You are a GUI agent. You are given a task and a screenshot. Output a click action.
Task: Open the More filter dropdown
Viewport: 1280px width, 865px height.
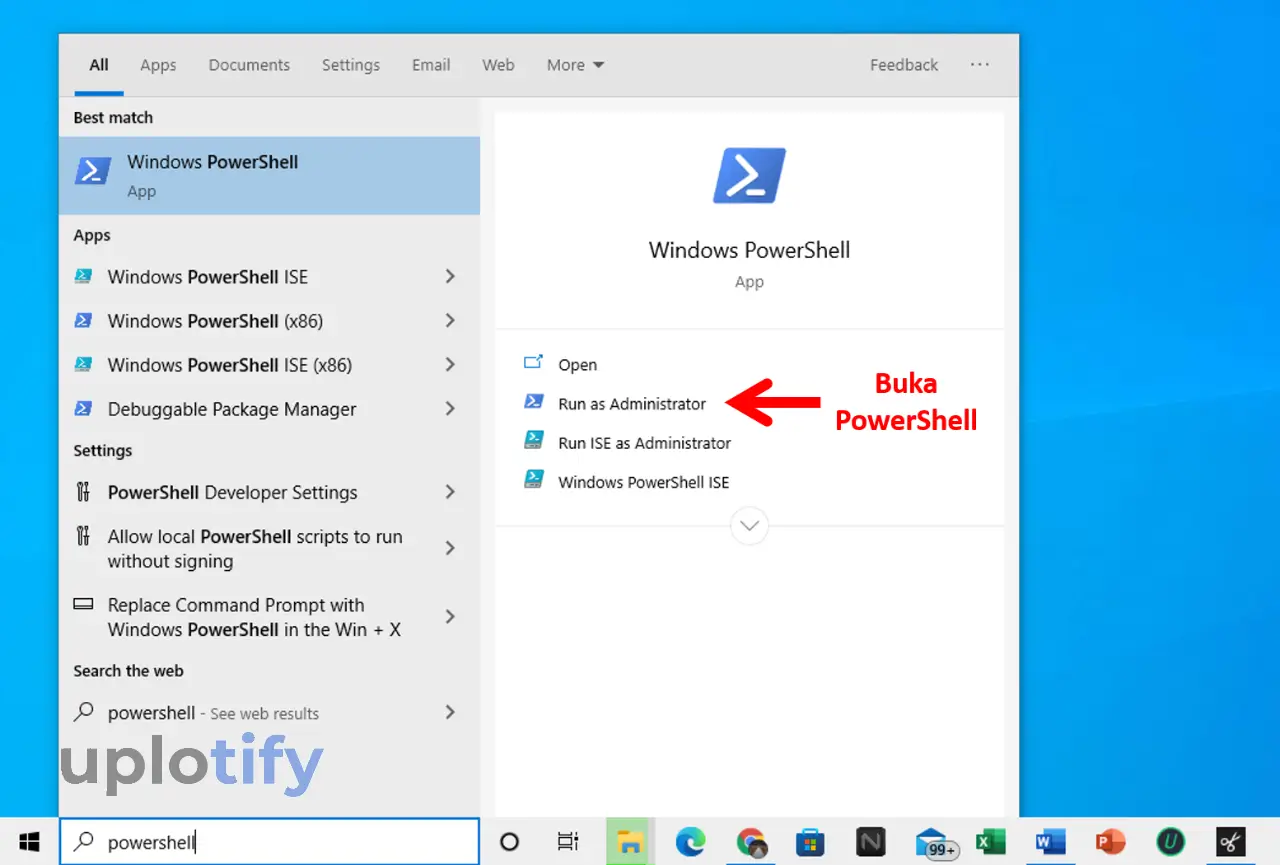[575, 65]
